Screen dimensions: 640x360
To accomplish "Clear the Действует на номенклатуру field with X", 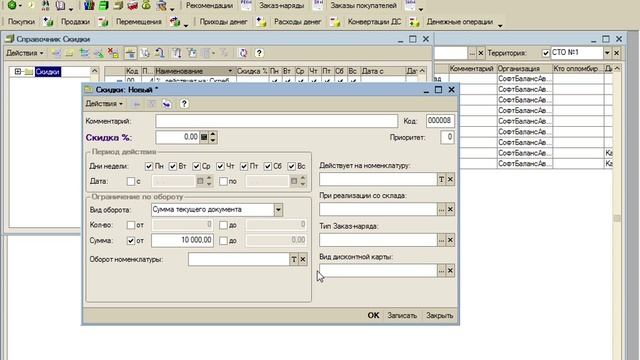I will [450, 180].
